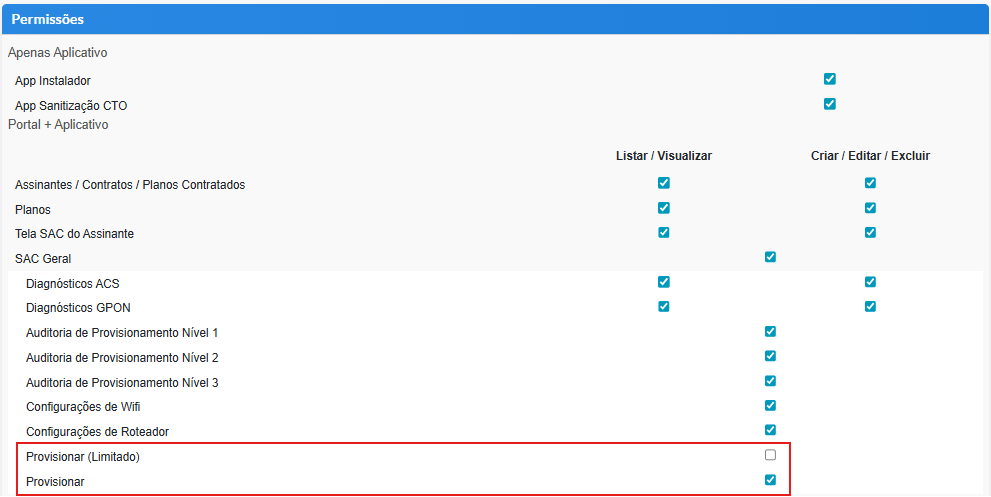This screenshot has height=497, width=991.
Task: Uncheck the SAC Geral checkbox
Action: click(770, 257)
